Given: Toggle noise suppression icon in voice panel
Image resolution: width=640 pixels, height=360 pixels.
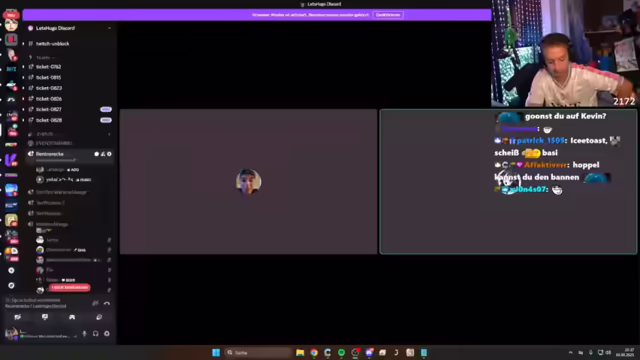Looking at the screenshot, I should [x=95, y=303].
